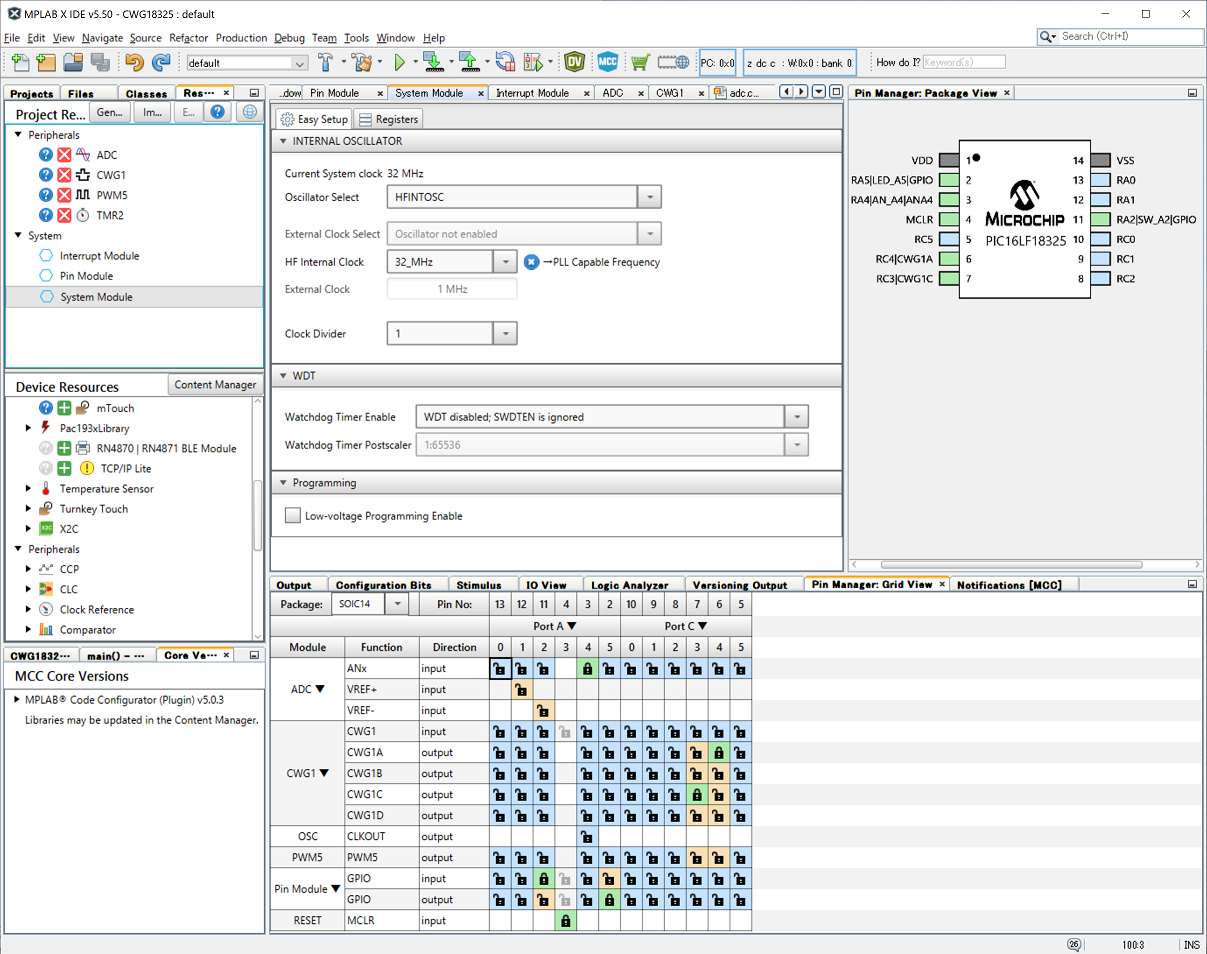Click the Debug Project toolbar icon
The width and height of the screenshot is (1207, 954).
pos(532,62)
